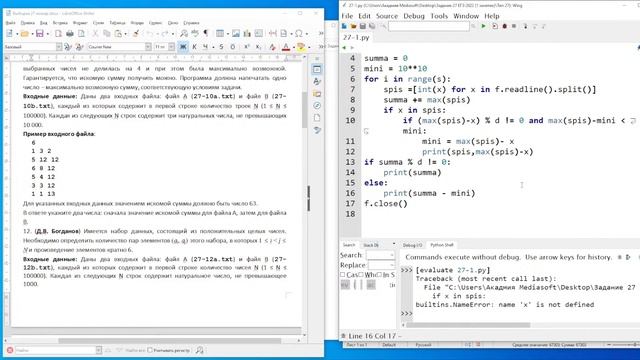Screen dimensions: 640x360
Task: Switch to the Stack Data tab in Wing
Action: click(x=371, y=245)
